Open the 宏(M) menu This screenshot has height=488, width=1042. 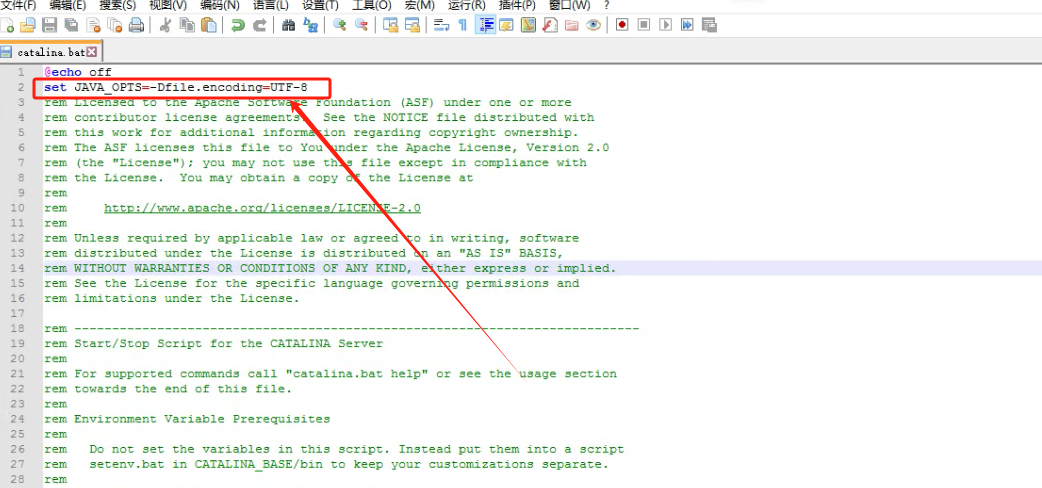point(419,5)
